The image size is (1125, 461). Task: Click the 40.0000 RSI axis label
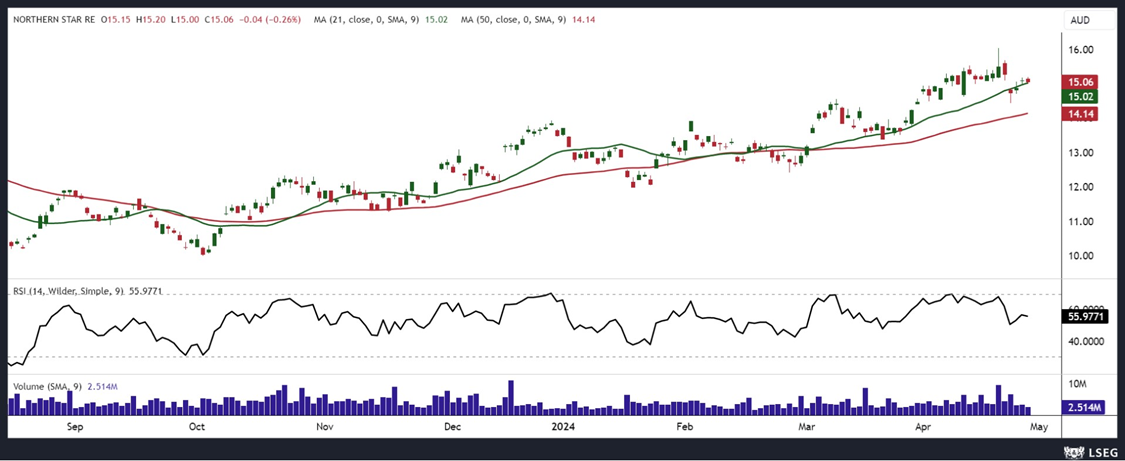click(x=1084, y=341)
